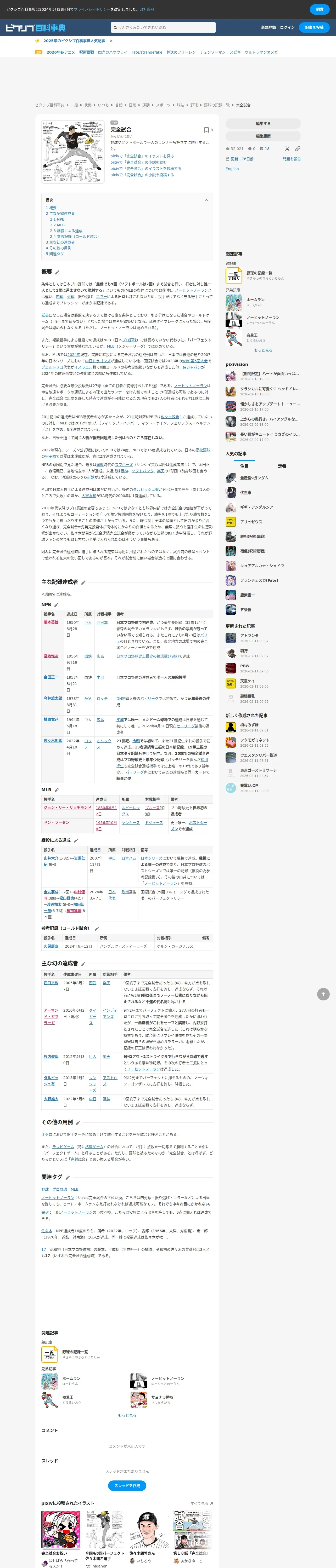Edit the 主な幻の達成者 pencil icon
This screenshot has width=336, height=1568.
pyautogui.click(x=83, y=964)
